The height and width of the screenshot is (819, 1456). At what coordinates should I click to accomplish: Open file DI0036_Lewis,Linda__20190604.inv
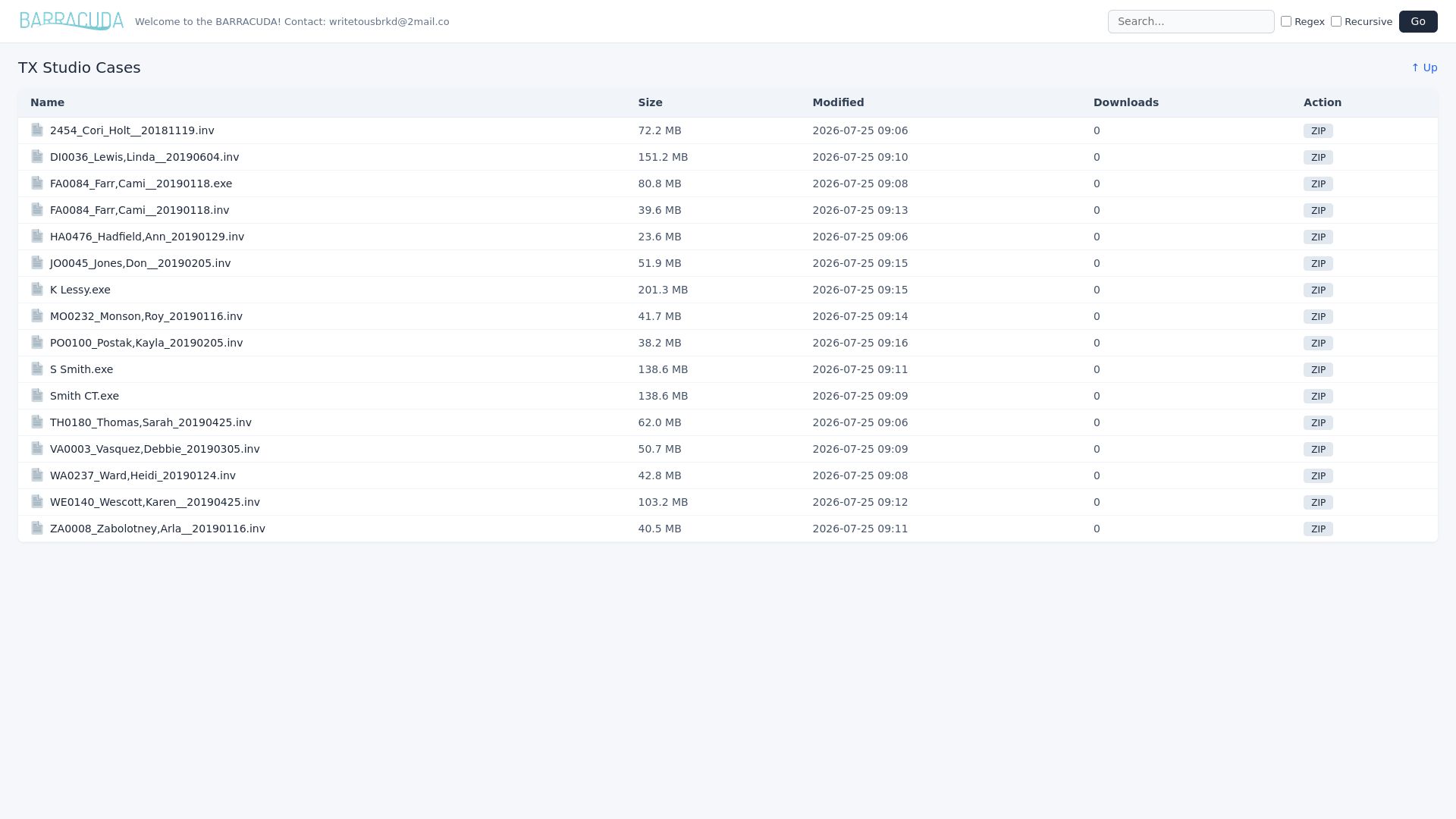(144, 157)
